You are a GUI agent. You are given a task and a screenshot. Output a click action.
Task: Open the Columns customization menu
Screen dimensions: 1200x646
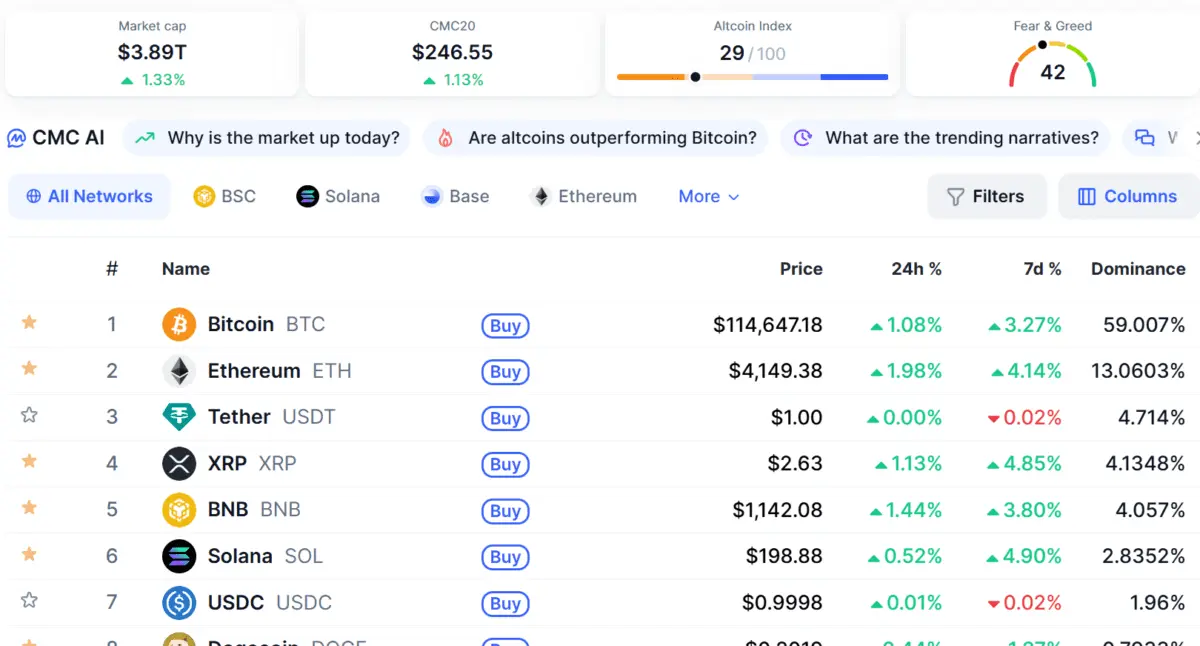[1128, 197]
